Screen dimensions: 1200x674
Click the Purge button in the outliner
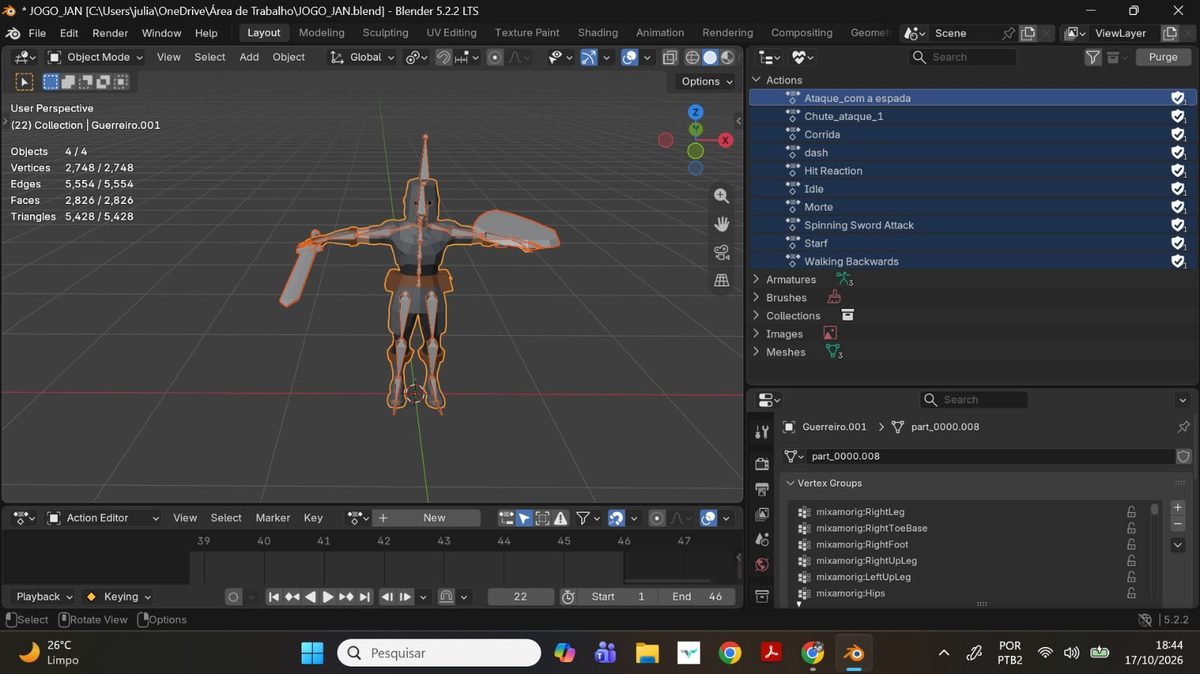(x=1163, y=58)
